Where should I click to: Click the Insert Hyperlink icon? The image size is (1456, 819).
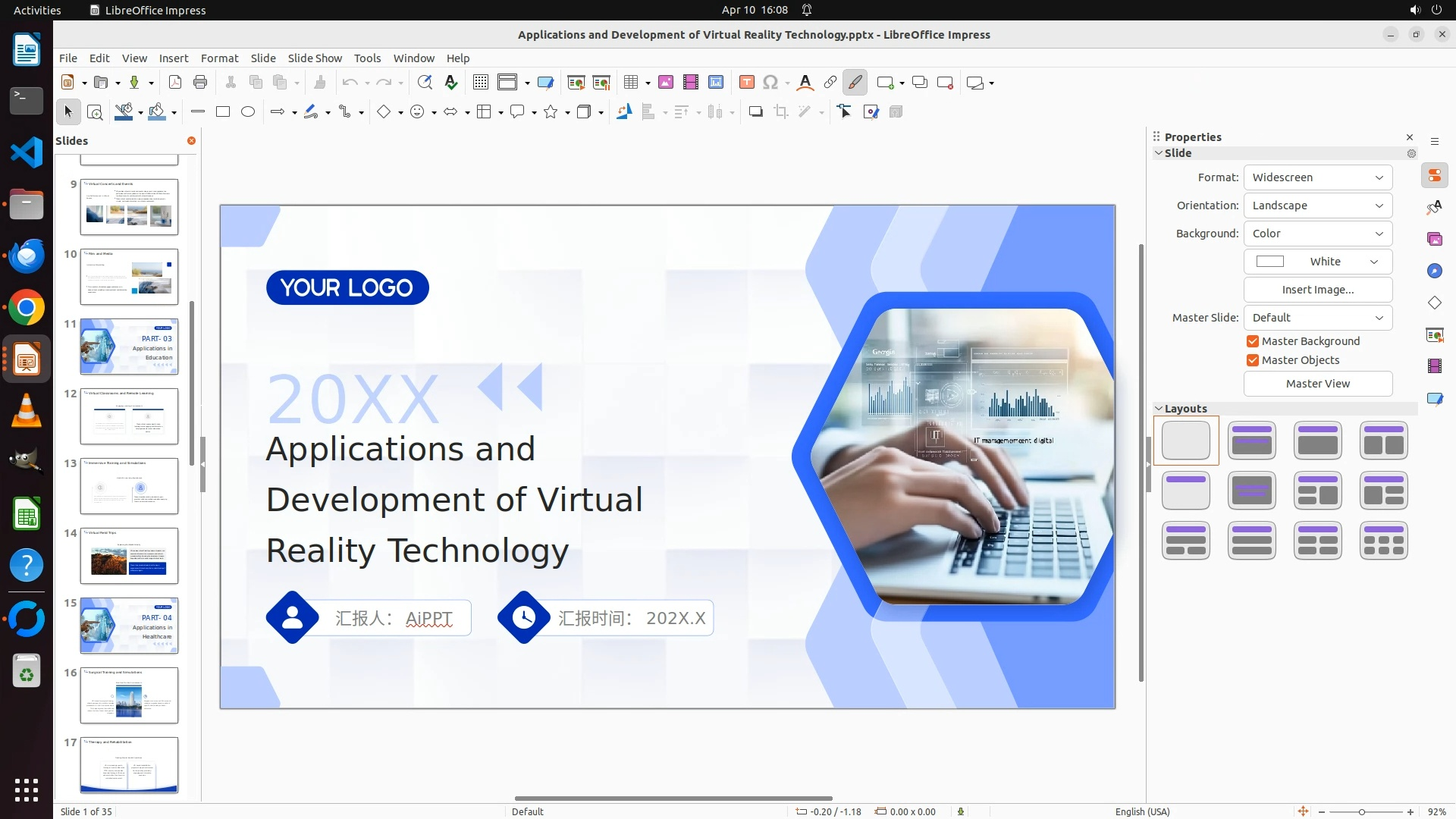click(x=830, y=83)
